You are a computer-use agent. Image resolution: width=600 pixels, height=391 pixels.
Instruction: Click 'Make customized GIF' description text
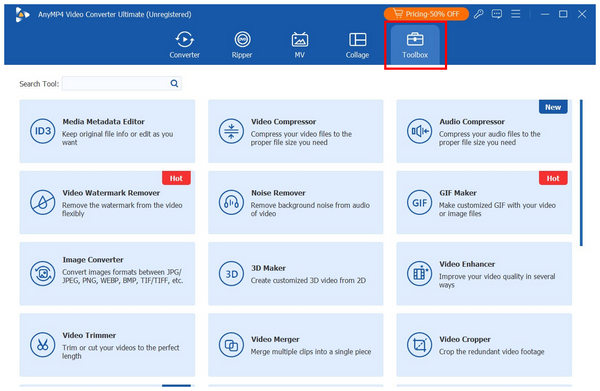pyautogui.click(x=497, y=209)
